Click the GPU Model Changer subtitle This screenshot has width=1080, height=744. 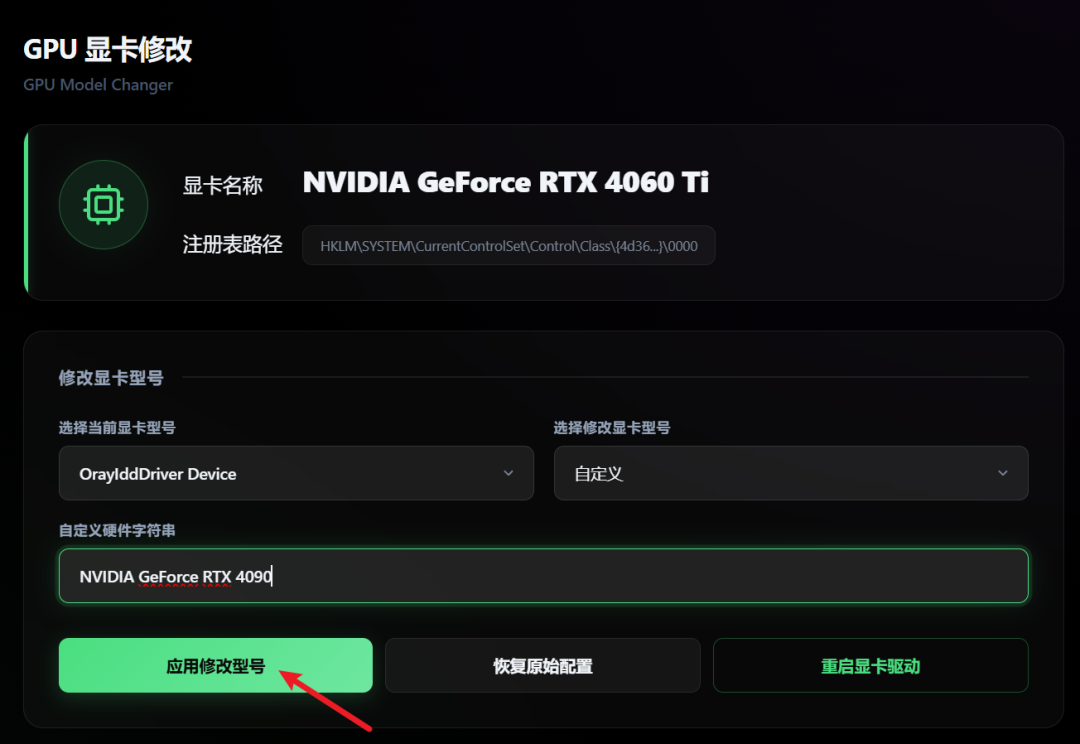click(98, 85)
